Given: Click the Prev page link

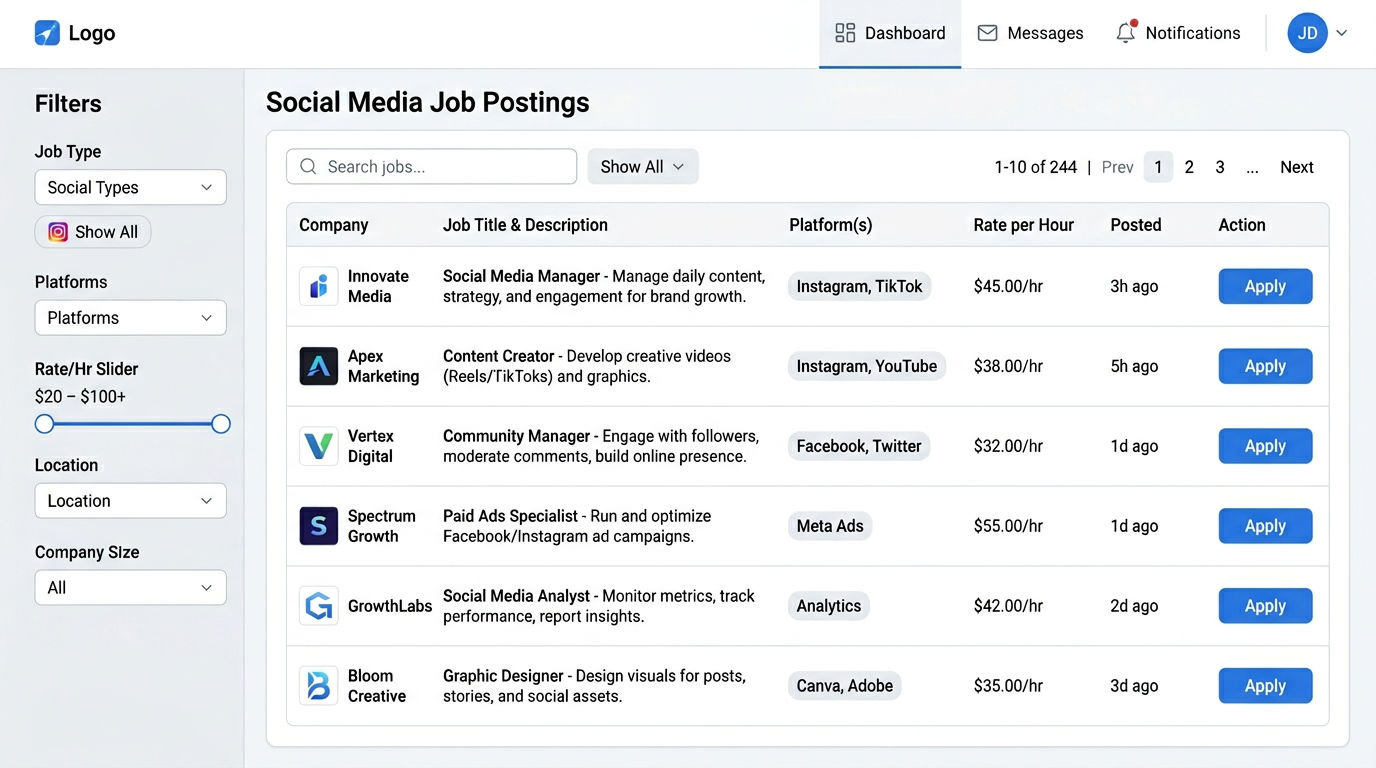Looking at the screenshot, I should pyautogui.click(x=1118, y=167).
